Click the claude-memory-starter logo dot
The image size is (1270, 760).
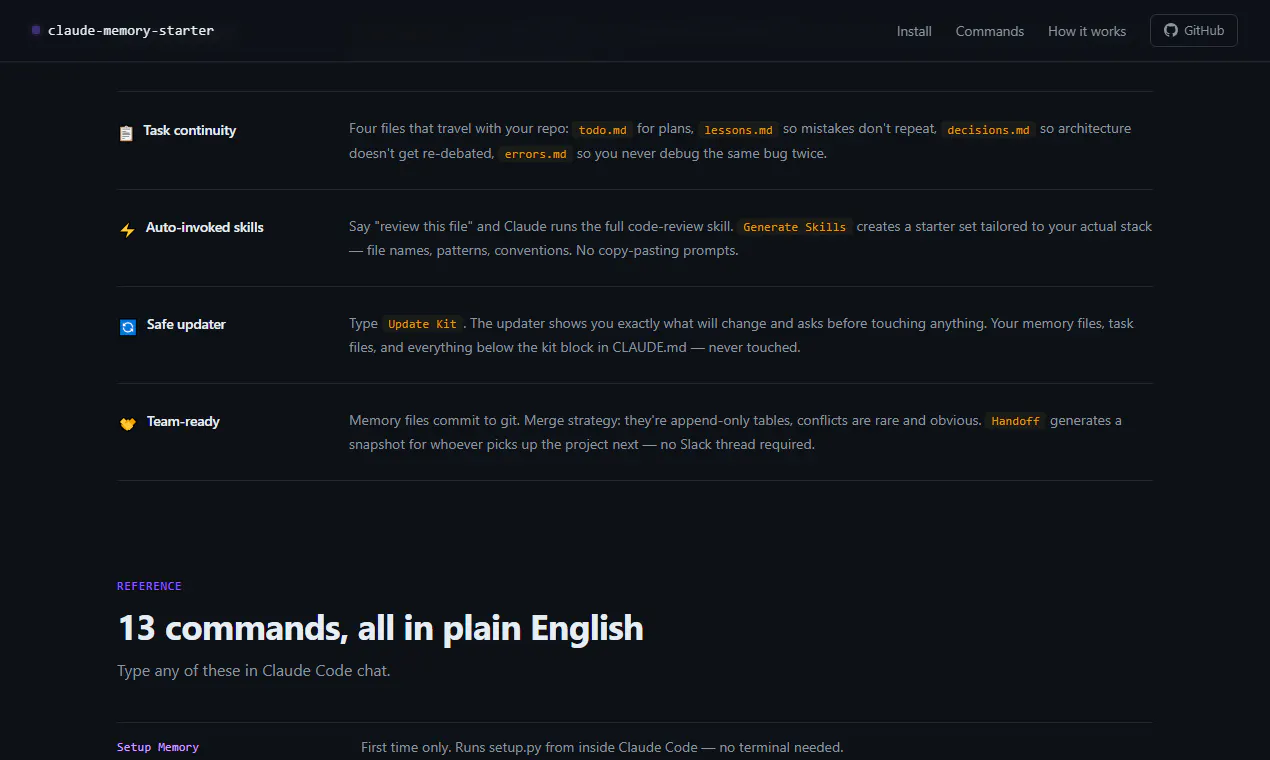coord(36,31)
